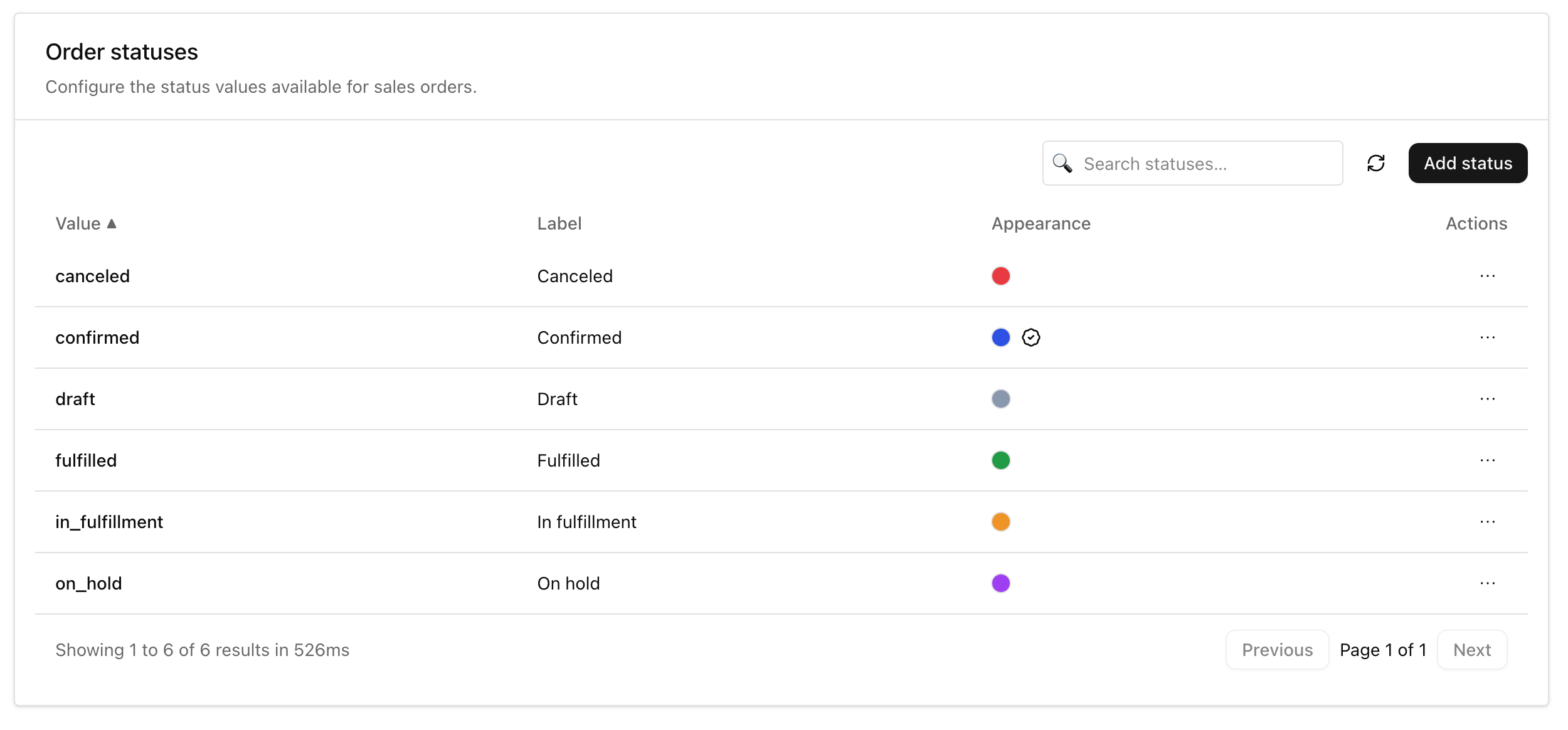Open actions menu for in_fulfillment row
Image resolution: width=1568 pixels, height=730 pixels.
(x=1487, y=522)
